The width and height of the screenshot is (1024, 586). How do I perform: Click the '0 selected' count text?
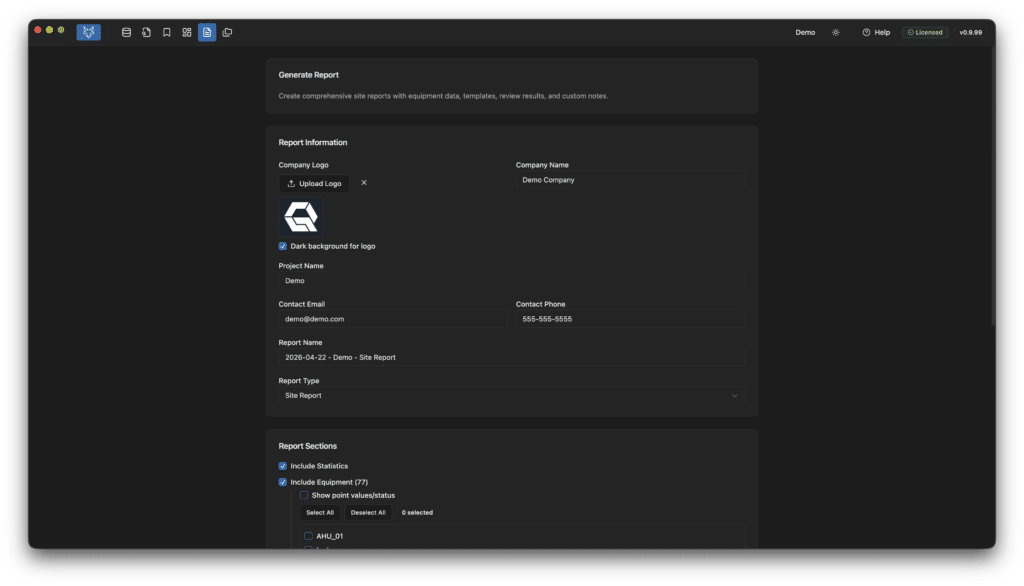417,513
